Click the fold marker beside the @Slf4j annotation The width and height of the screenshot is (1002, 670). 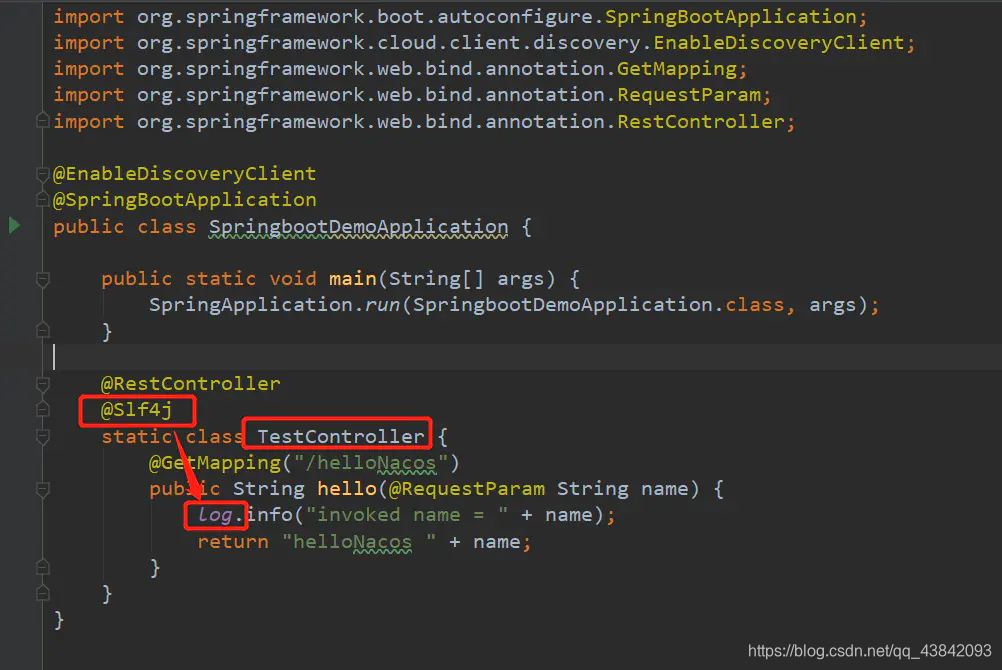43,409
